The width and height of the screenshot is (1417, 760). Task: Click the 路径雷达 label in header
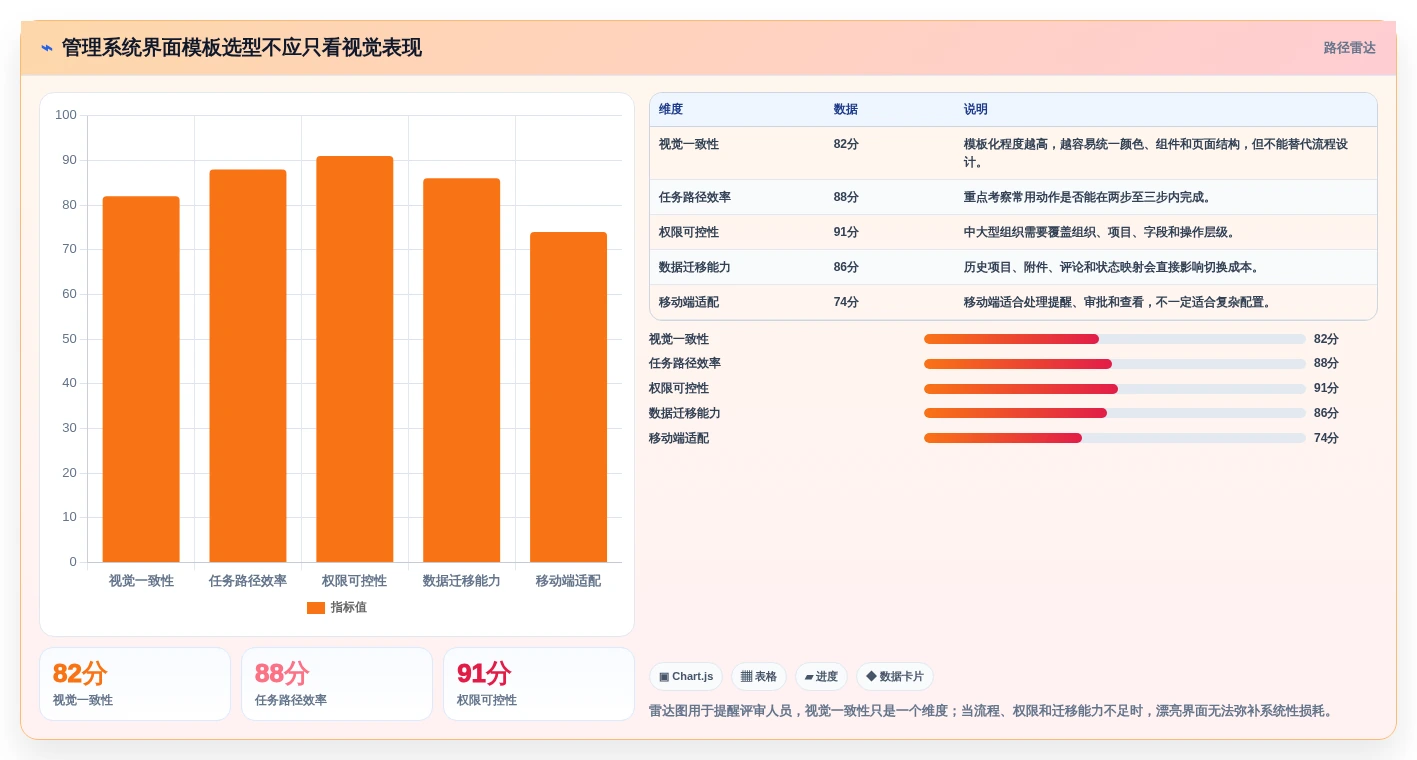tap(1349, 48)
